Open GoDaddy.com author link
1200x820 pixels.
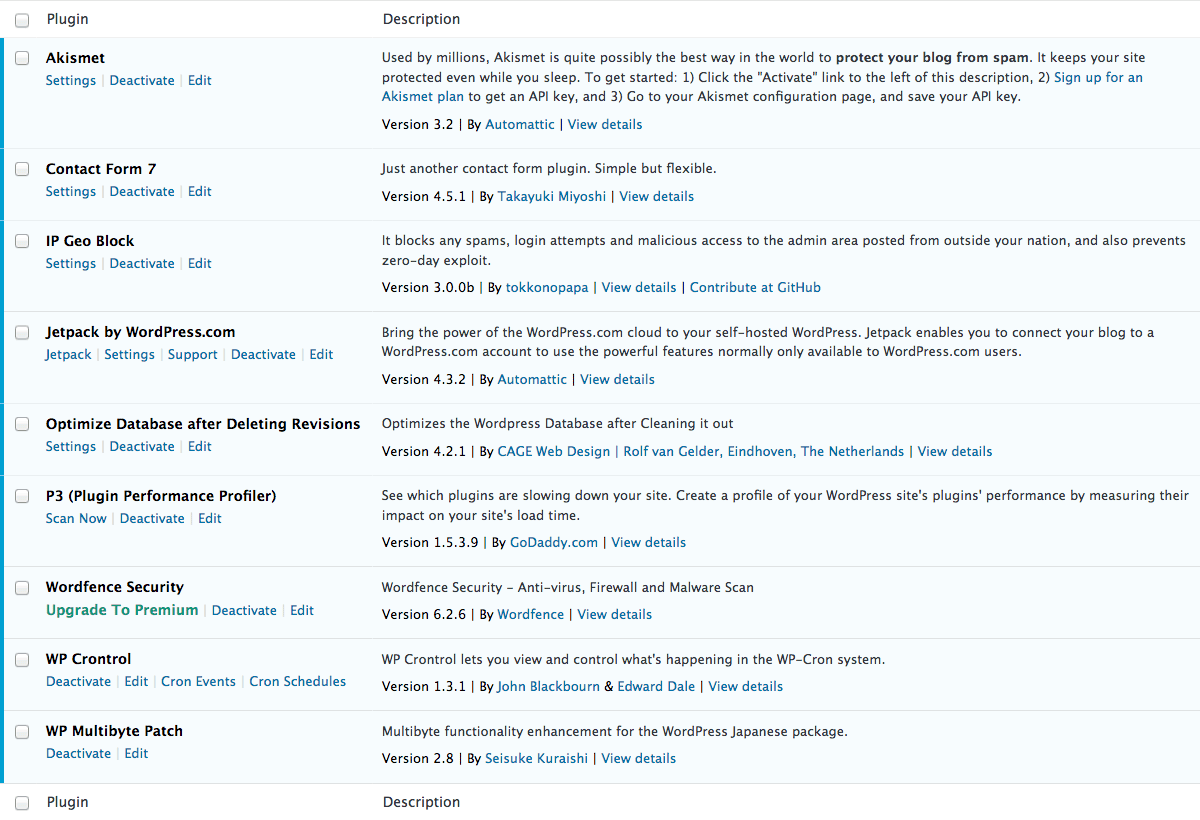(554, 543)
